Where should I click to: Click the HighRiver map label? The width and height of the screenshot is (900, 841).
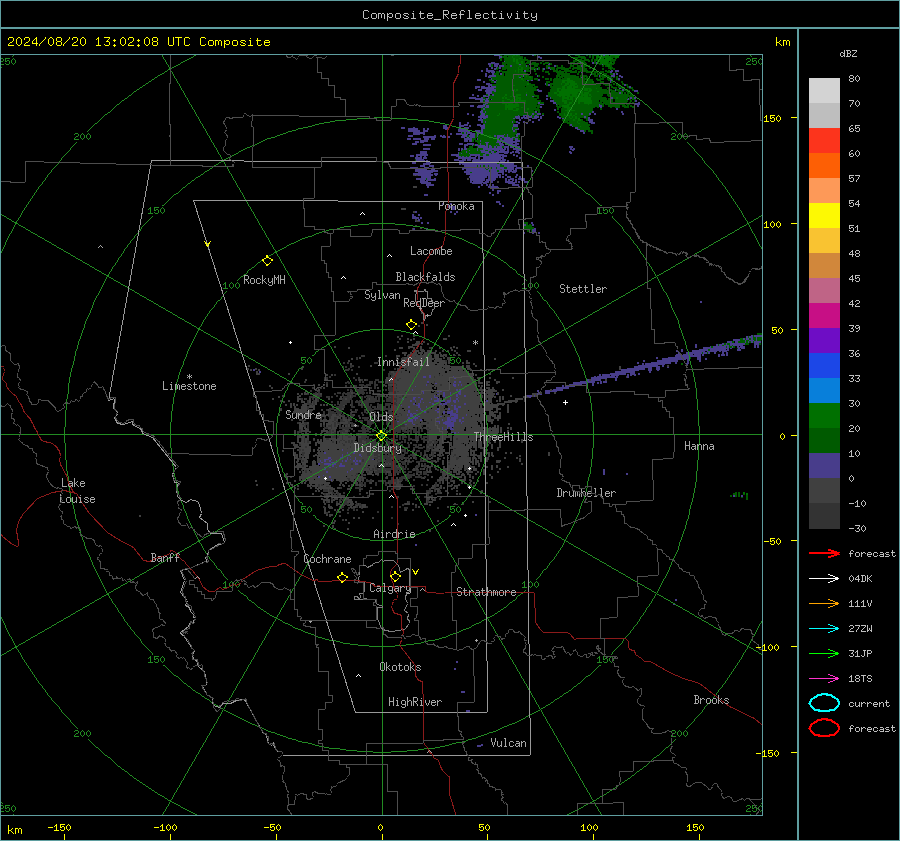pyautogui.click(x=415, y=702)
